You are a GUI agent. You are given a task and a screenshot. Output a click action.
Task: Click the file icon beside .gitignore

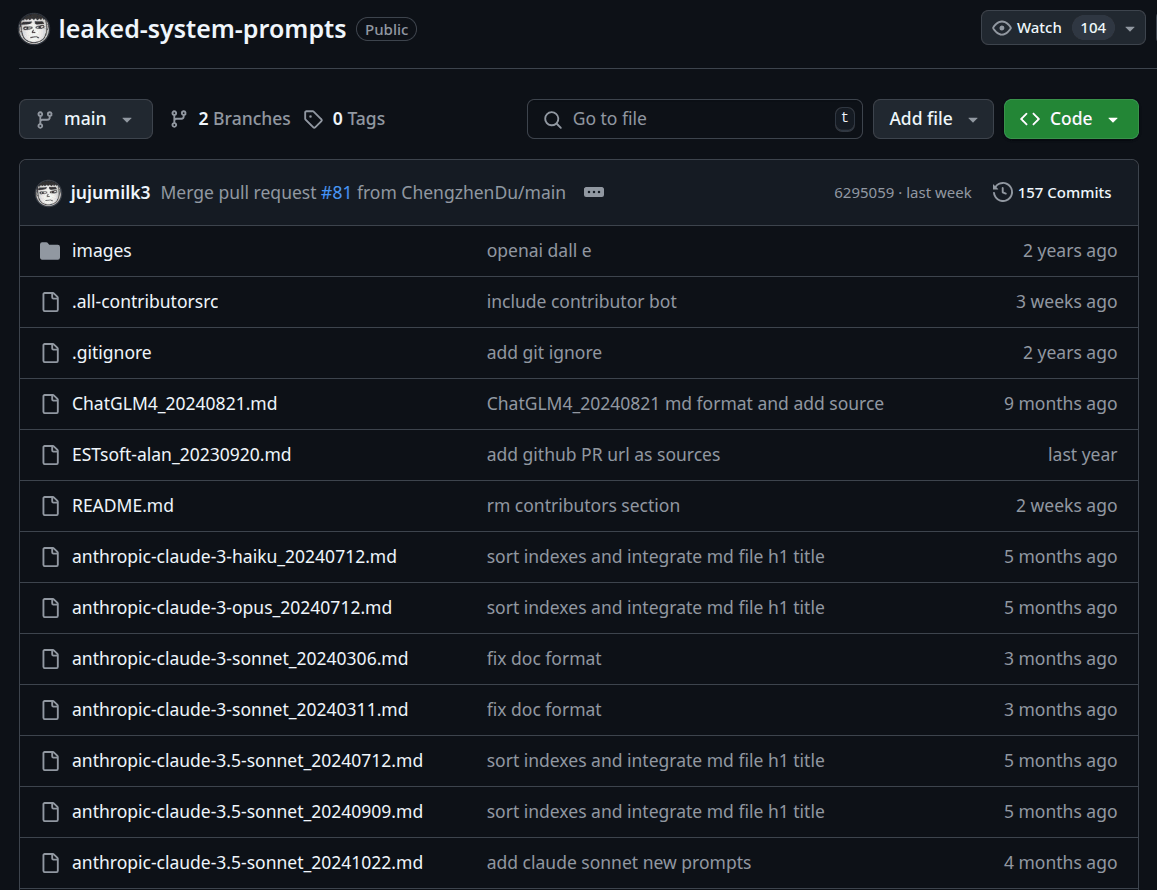pyautogui.click(x=50, y=353)
